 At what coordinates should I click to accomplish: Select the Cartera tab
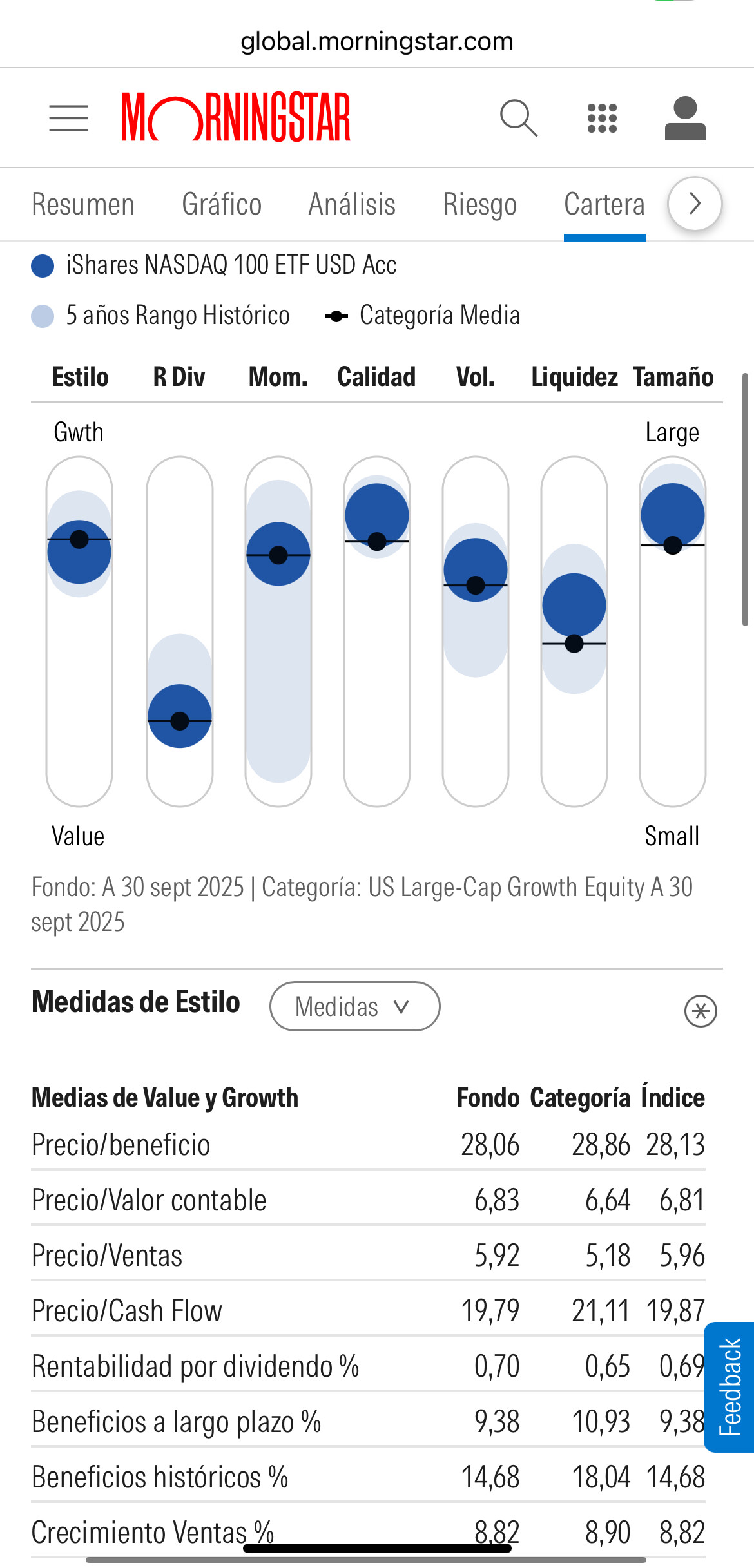tap(604, 204)
